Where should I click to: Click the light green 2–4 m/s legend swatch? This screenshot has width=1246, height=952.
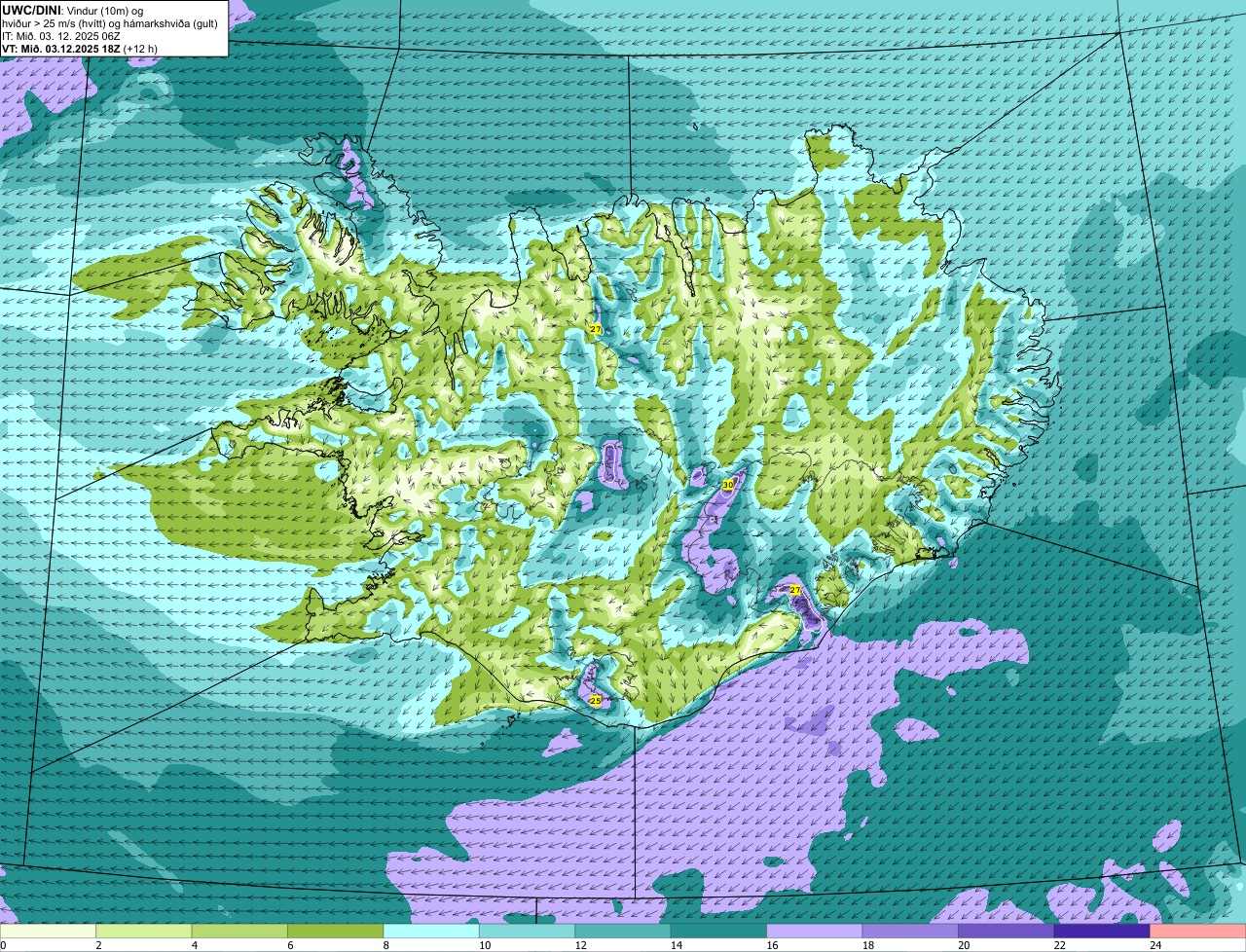144,932
